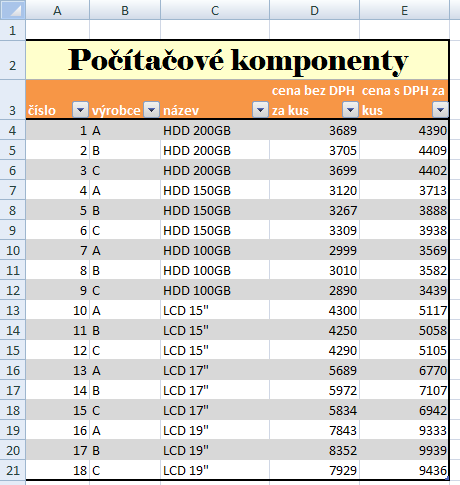Select the cell with value 9436
The image size is (460, 485).
tap(404, 470)
